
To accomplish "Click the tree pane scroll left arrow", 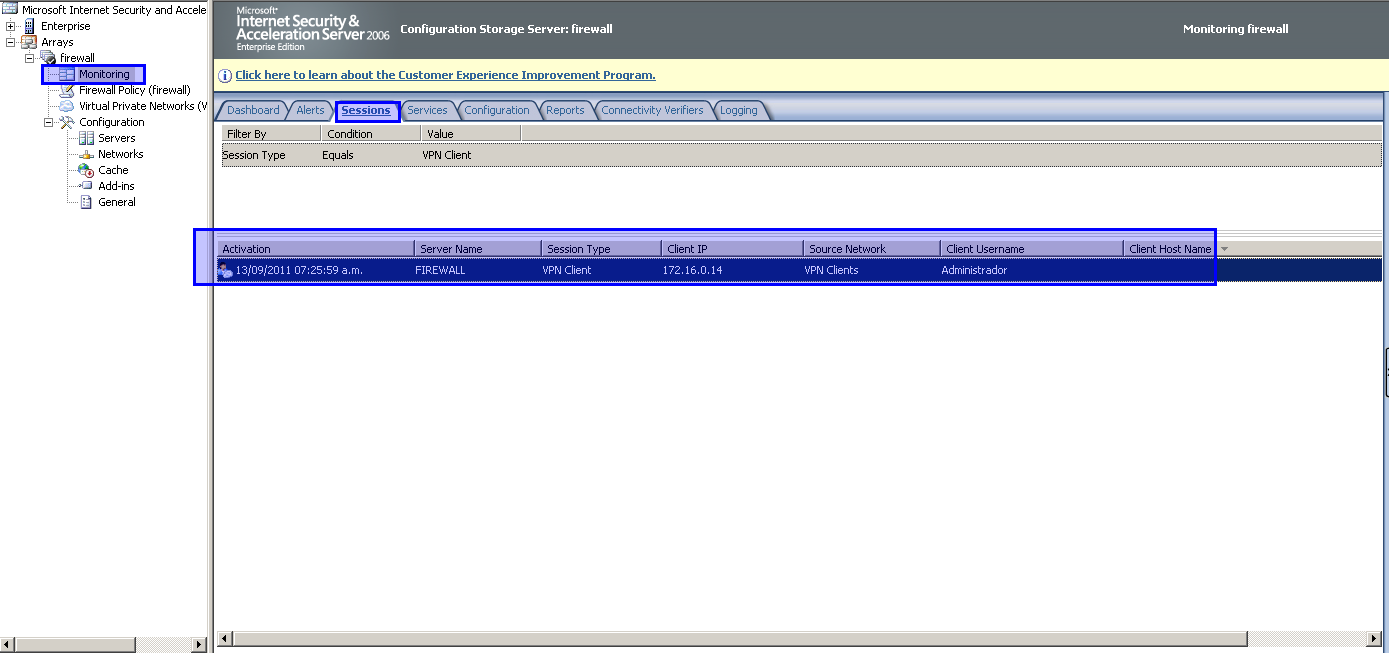I will (8, 645).
